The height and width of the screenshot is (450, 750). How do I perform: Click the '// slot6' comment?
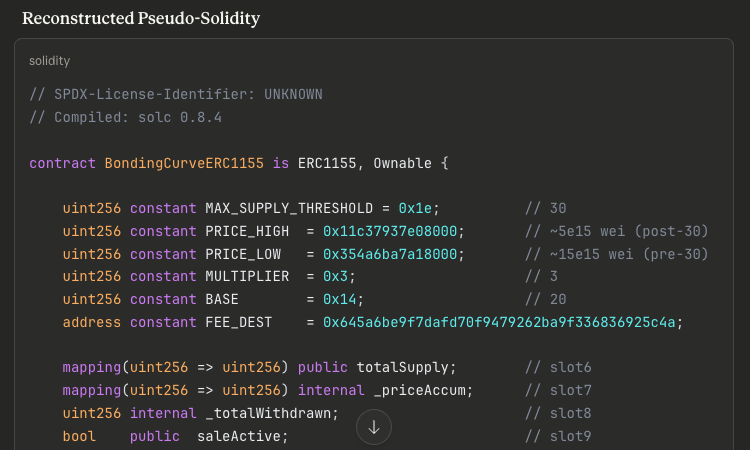pyautogui.click(x=558, y=367)
